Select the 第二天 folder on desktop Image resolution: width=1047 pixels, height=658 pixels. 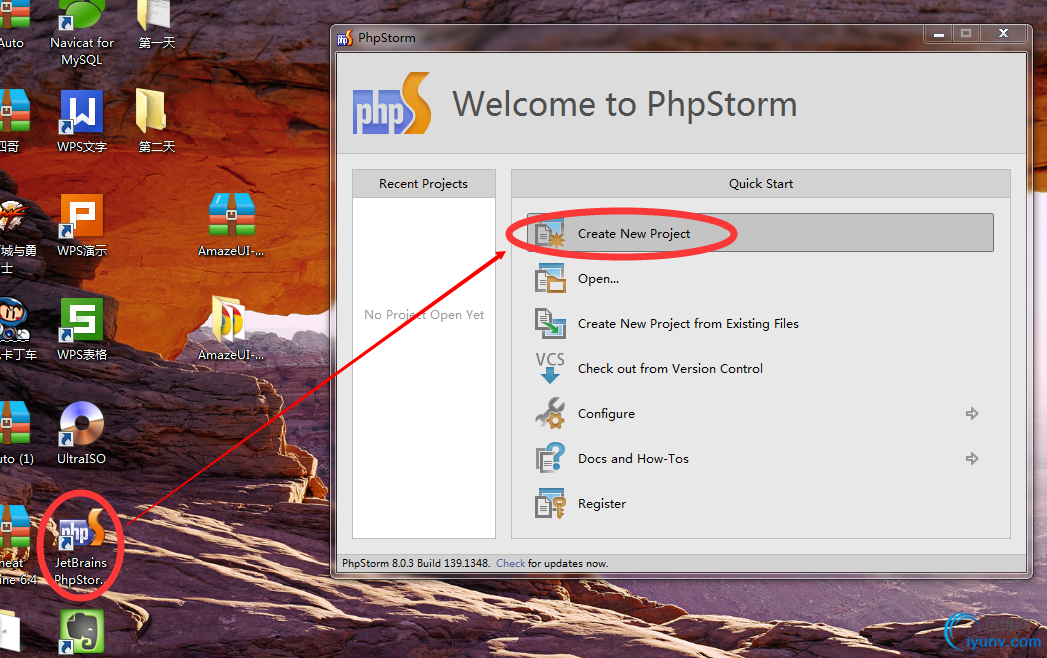[156, 121]
